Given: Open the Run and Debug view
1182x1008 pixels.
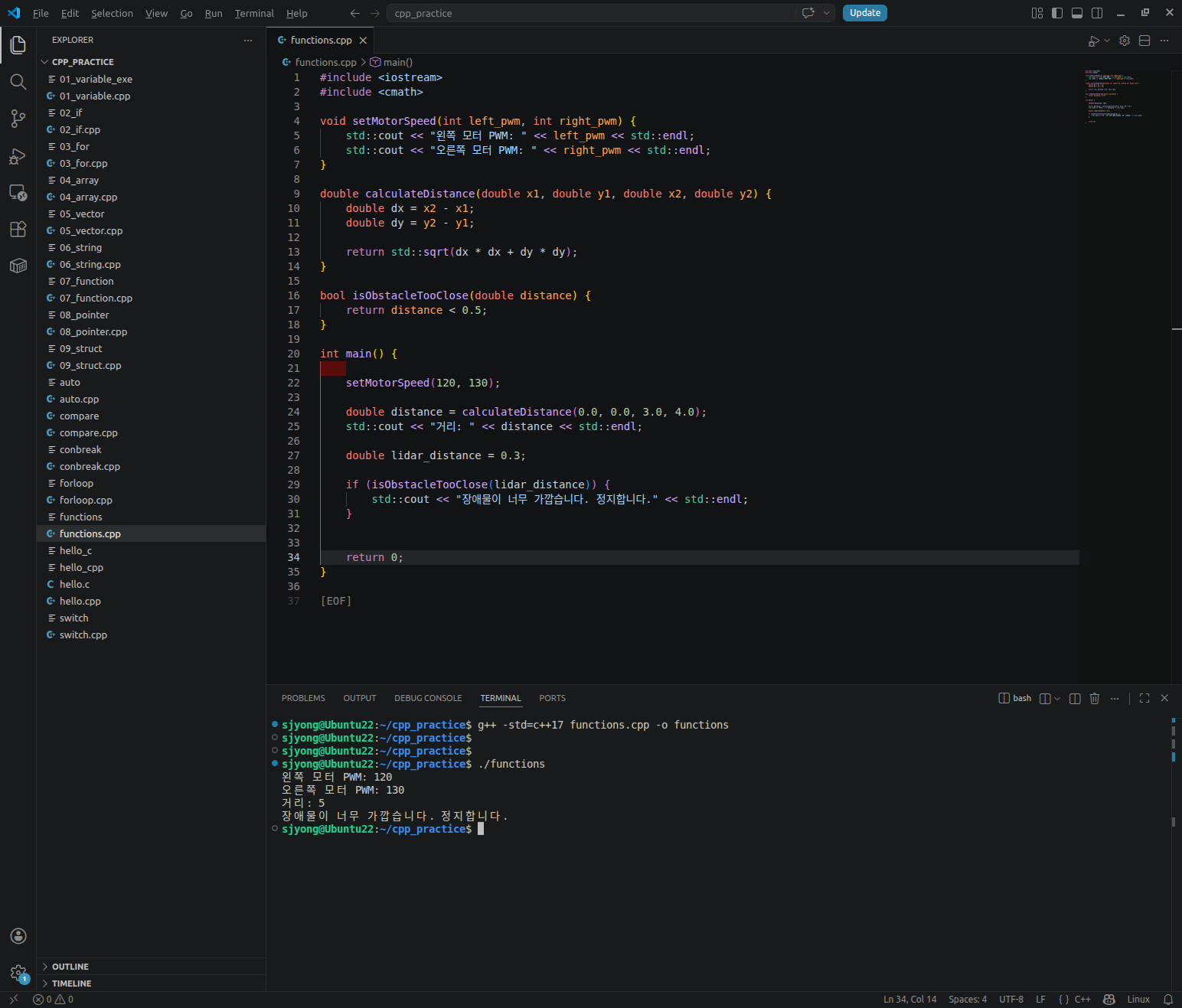Looking at the screenshot, I should [x=18, y=155].
